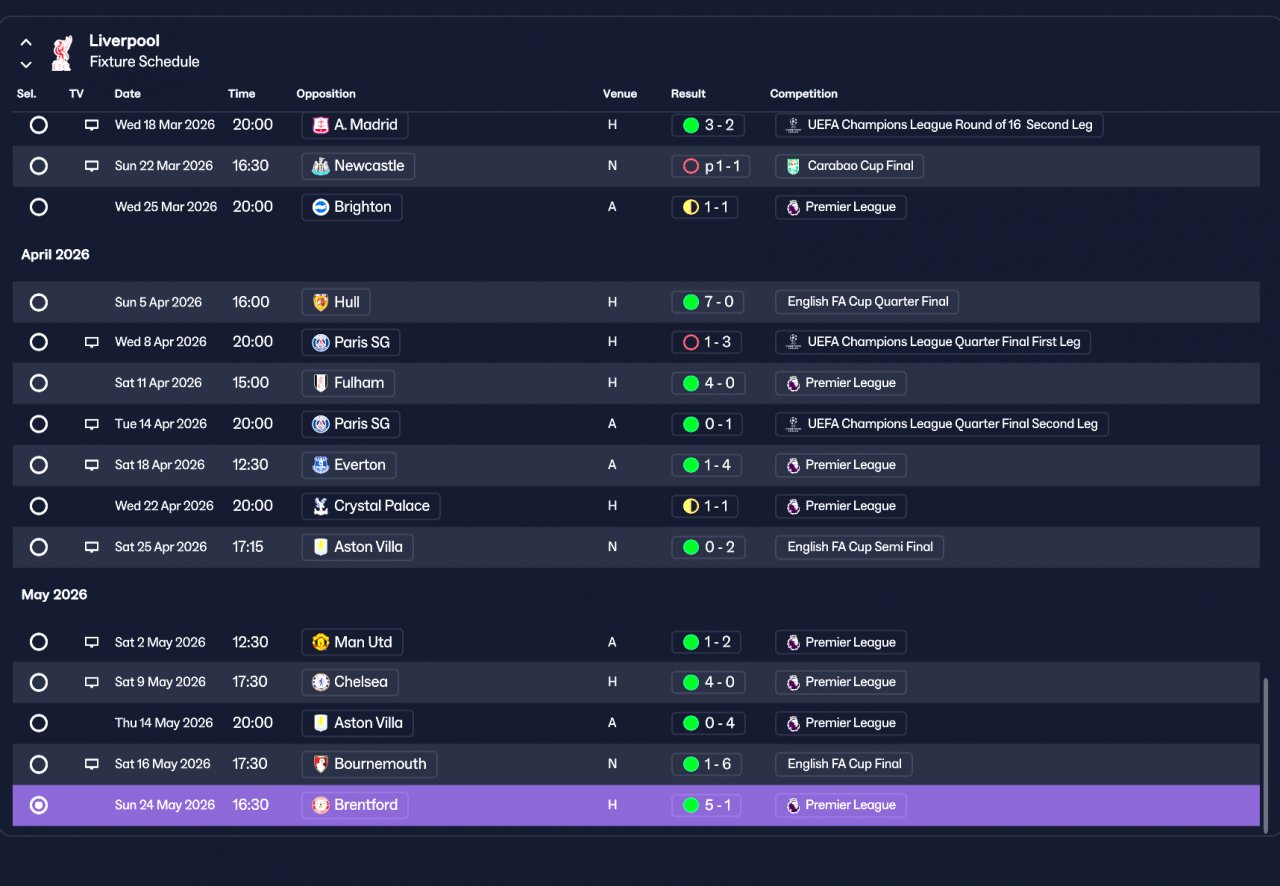Screen dimensions: 1280x886
Task: Open English FA Cup Final competition link
Action: 844,764
